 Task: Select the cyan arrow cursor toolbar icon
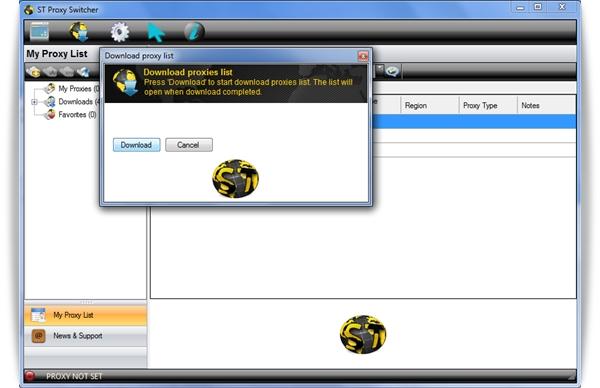coord(156,32)
